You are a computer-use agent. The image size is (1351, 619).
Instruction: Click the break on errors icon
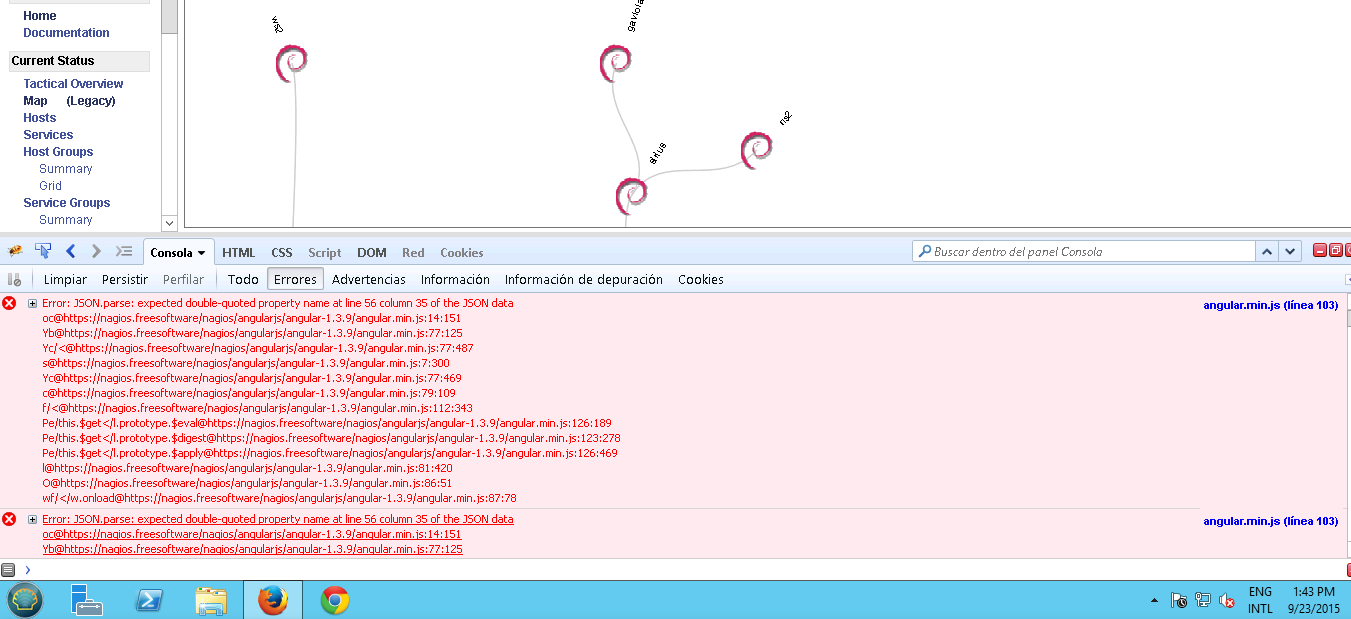(15, 280)
